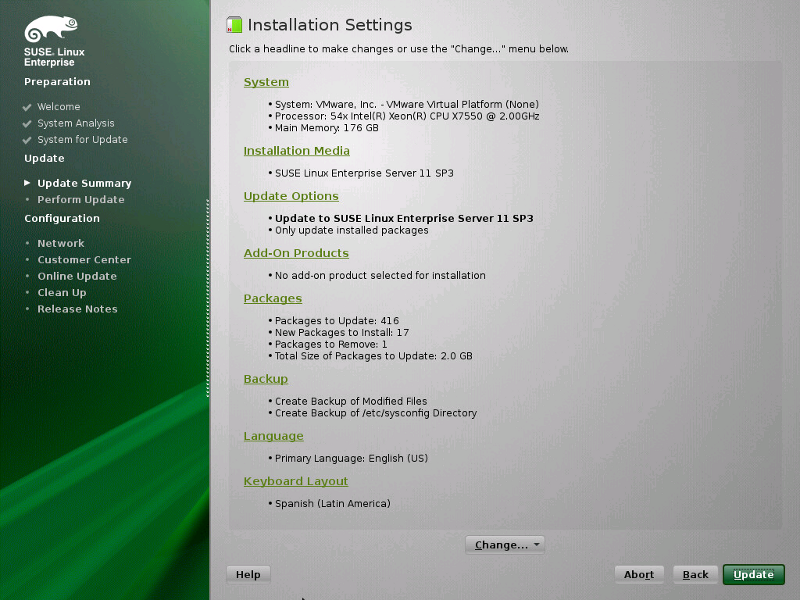Open the Packages settings headline
This screenshot has height=600, width=800.
tap(272, 298)
